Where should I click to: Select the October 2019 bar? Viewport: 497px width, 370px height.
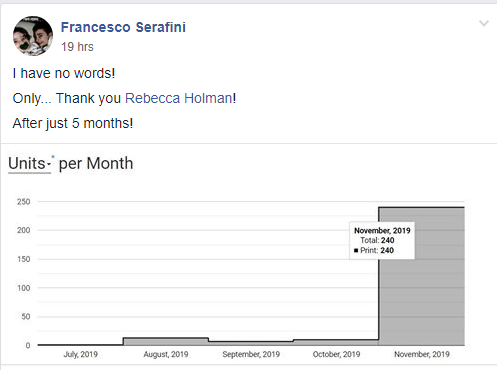(x=336, y=343)
